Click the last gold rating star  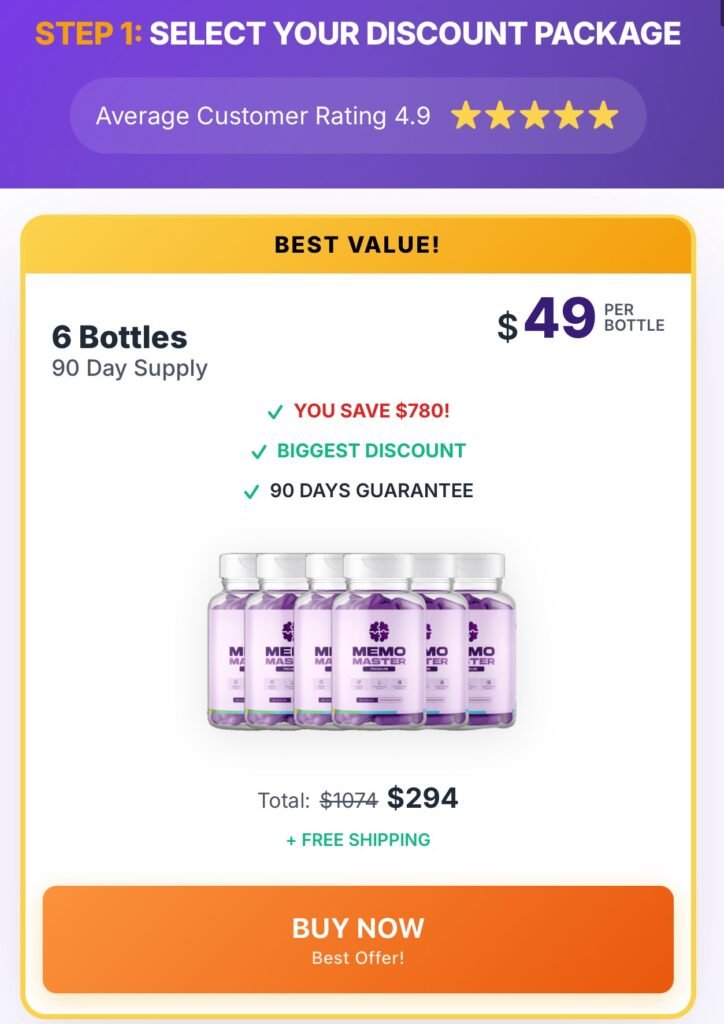click(x=603, y=116)
